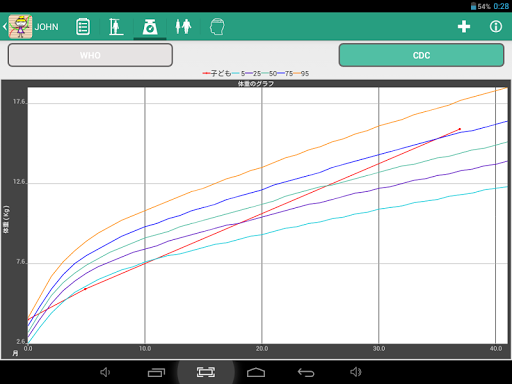512x384 pixels.
Task: Open the BMI body comparison icon
Action: click(x=183, y=27)
